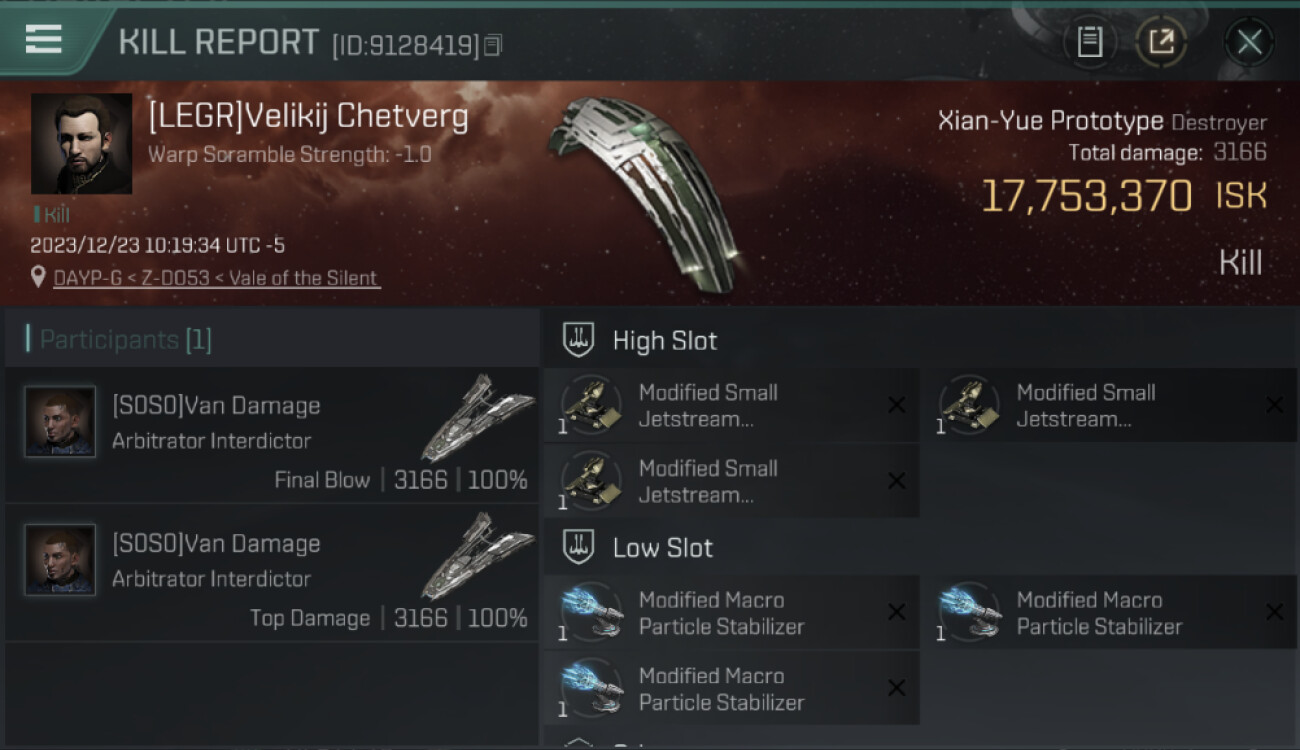Select the first Modified Macro Particle Stabilizer

[x=731, y=613]
